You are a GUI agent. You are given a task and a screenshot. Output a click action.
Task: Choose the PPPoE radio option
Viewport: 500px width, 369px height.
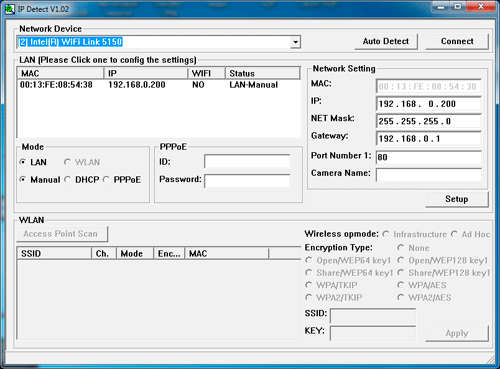pos(106,180)
